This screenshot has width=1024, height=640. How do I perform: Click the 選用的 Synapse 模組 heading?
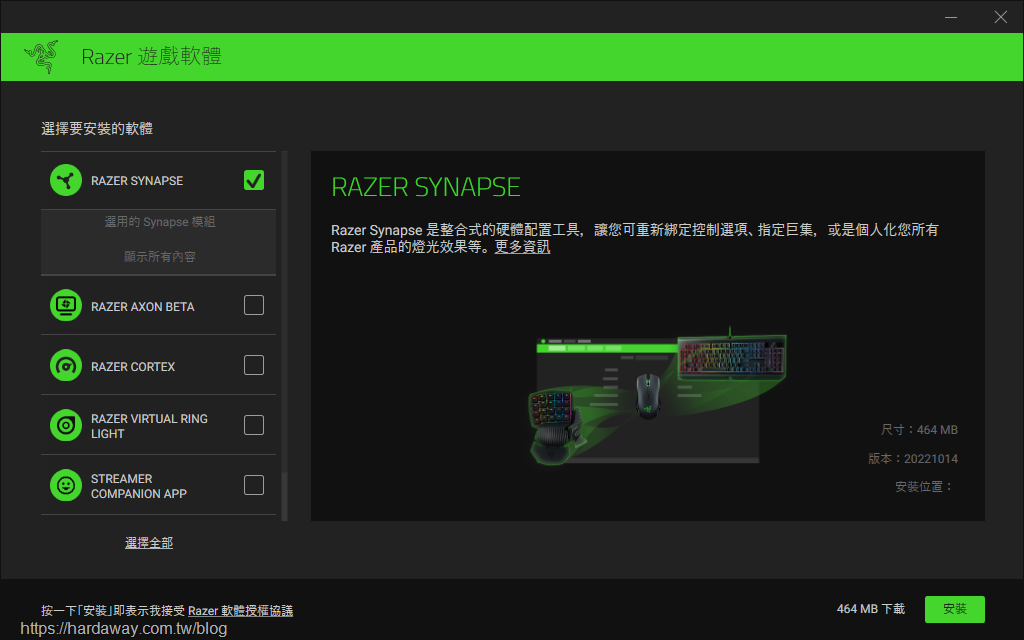(160, 222)
